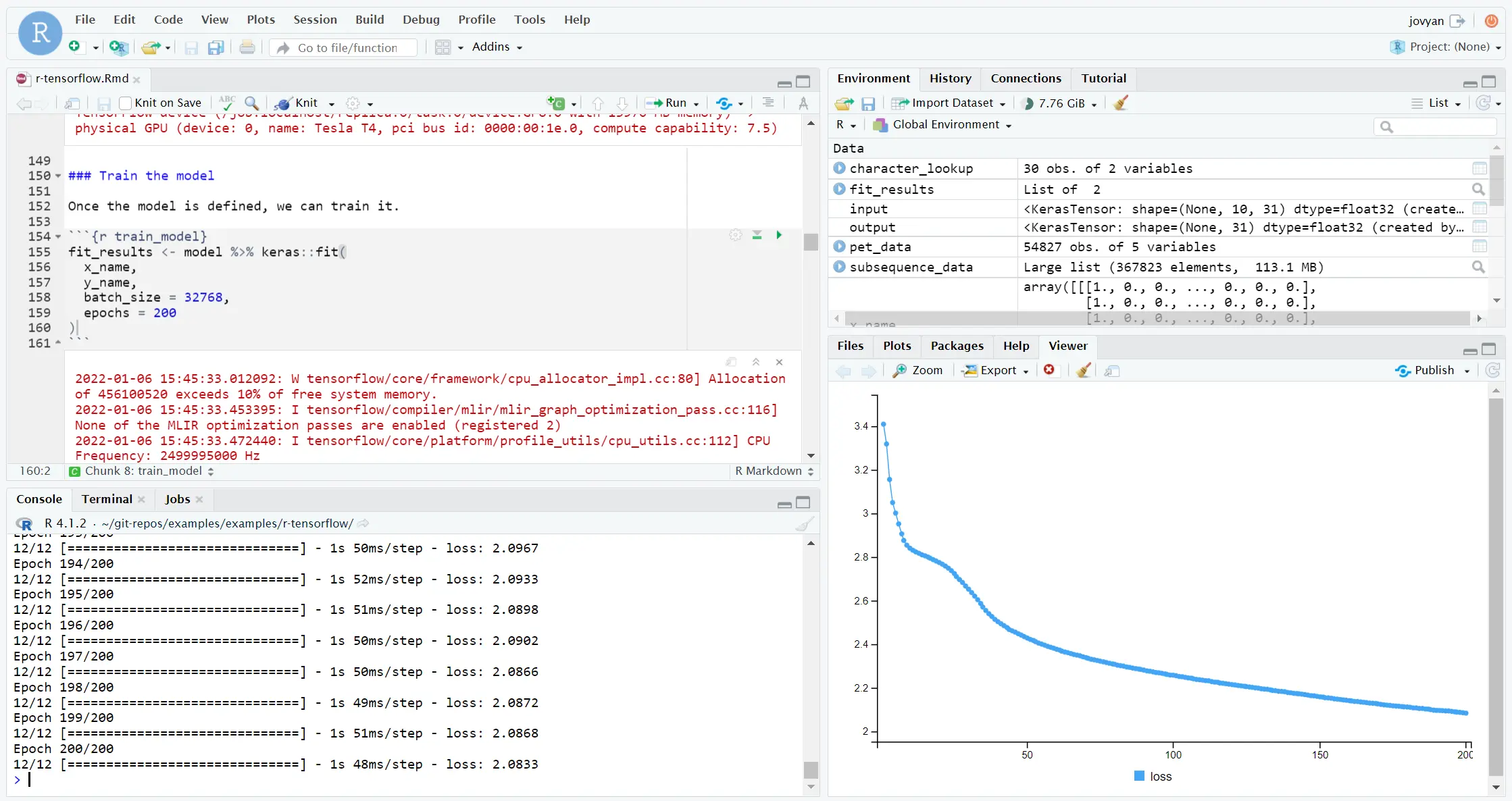The height and width of the screenshot is (801, 1512).
Task: Click the Environment search field
Action: [x=1434, y=126]
